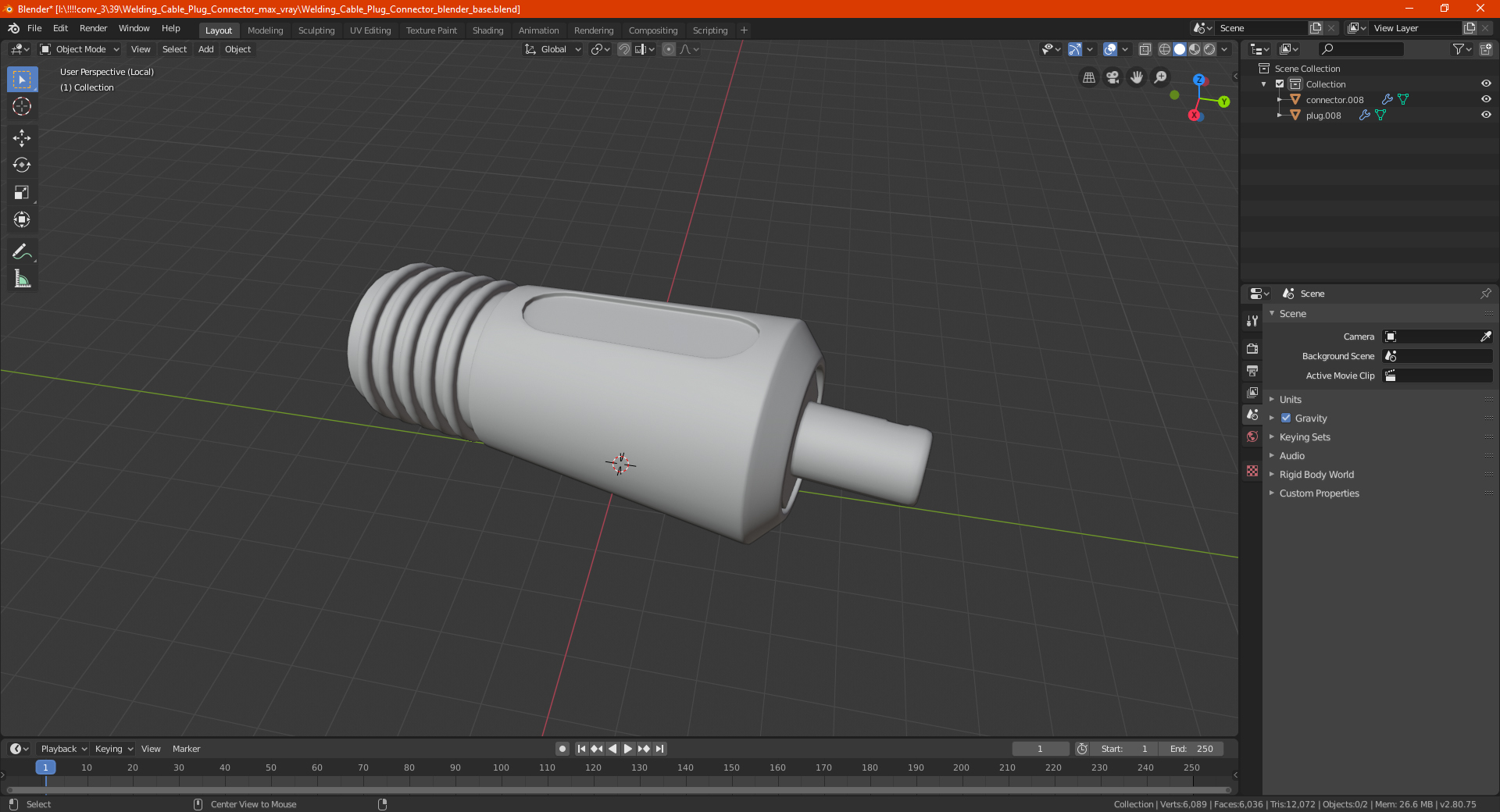The width and height of the screenshot is (1500, 812).
Task: Switch to the UV Editing workspace tab
Action: click(x=370, y=30)
